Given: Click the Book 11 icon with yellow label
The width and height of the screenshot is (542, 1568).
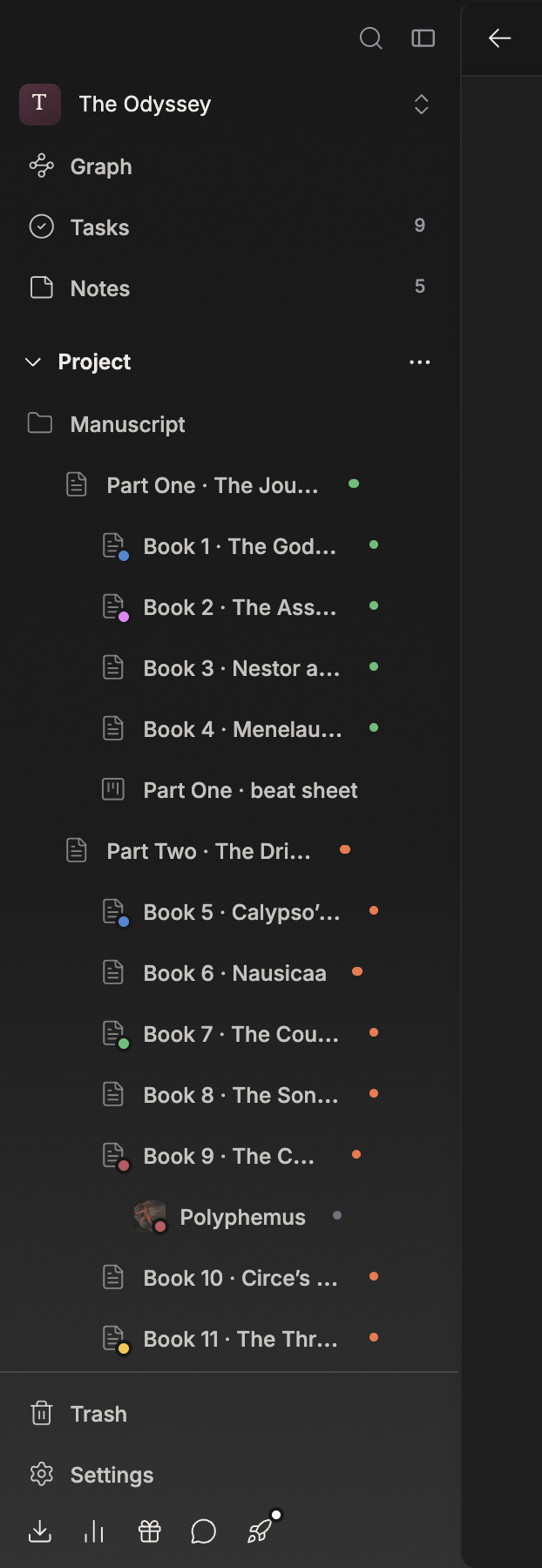Looking at the screenshot, I should [x=115, y=1340].
